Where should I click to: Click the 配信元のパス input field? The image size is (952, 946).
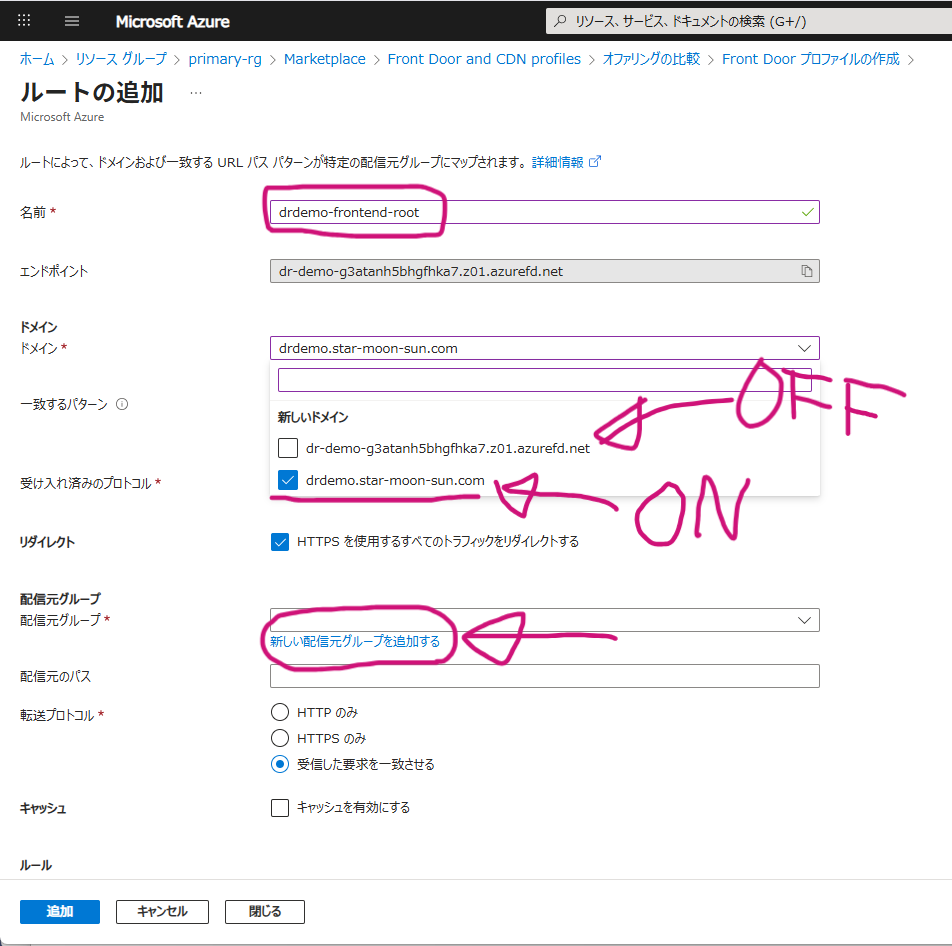(x=545, y=676)
